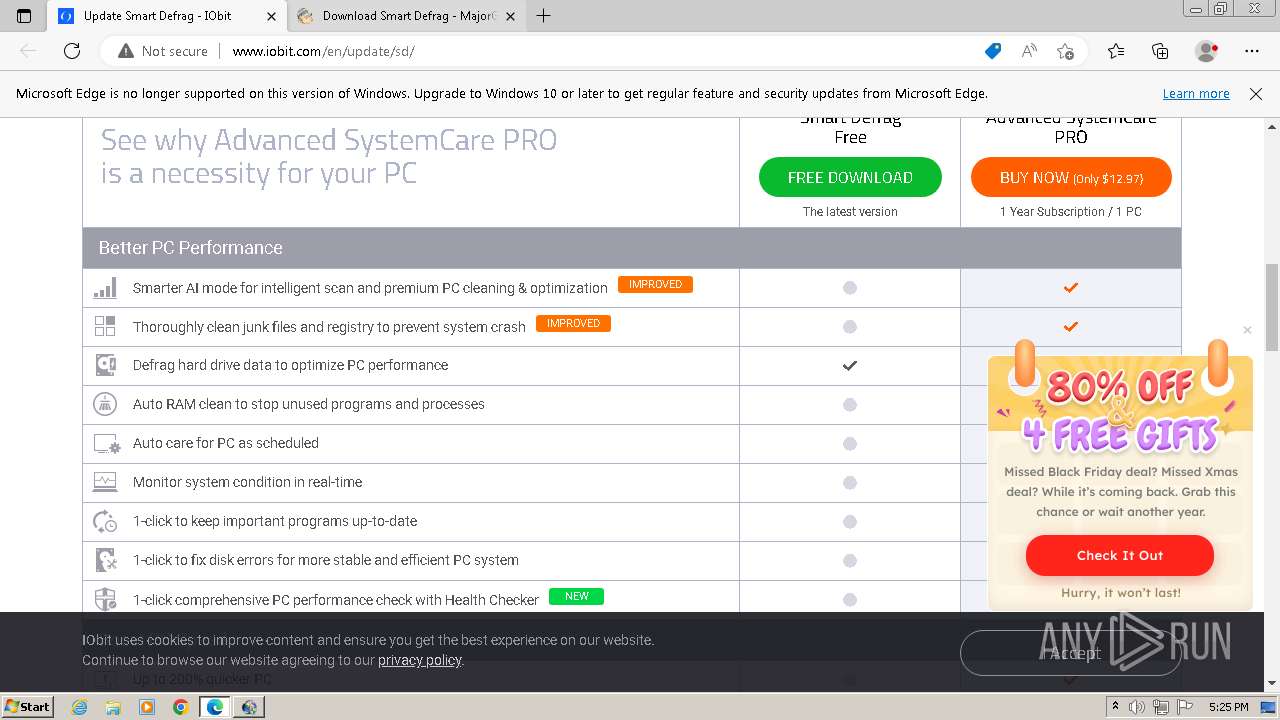
Task: Click the IMPROVED badge on Smarter AI mode row
Action: 655,285
